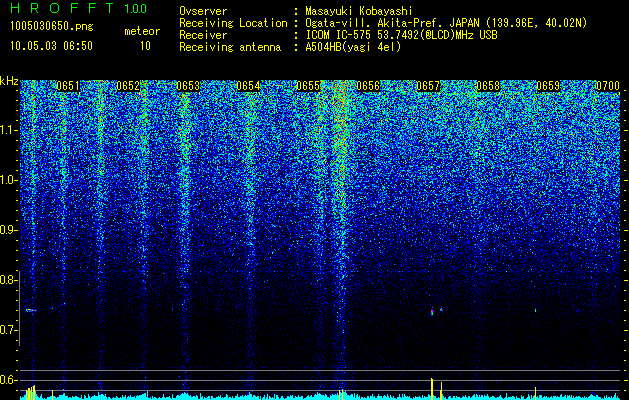Click the 0658 time marker
Viewport: 629px width, 400px height.
click(488, 86)
